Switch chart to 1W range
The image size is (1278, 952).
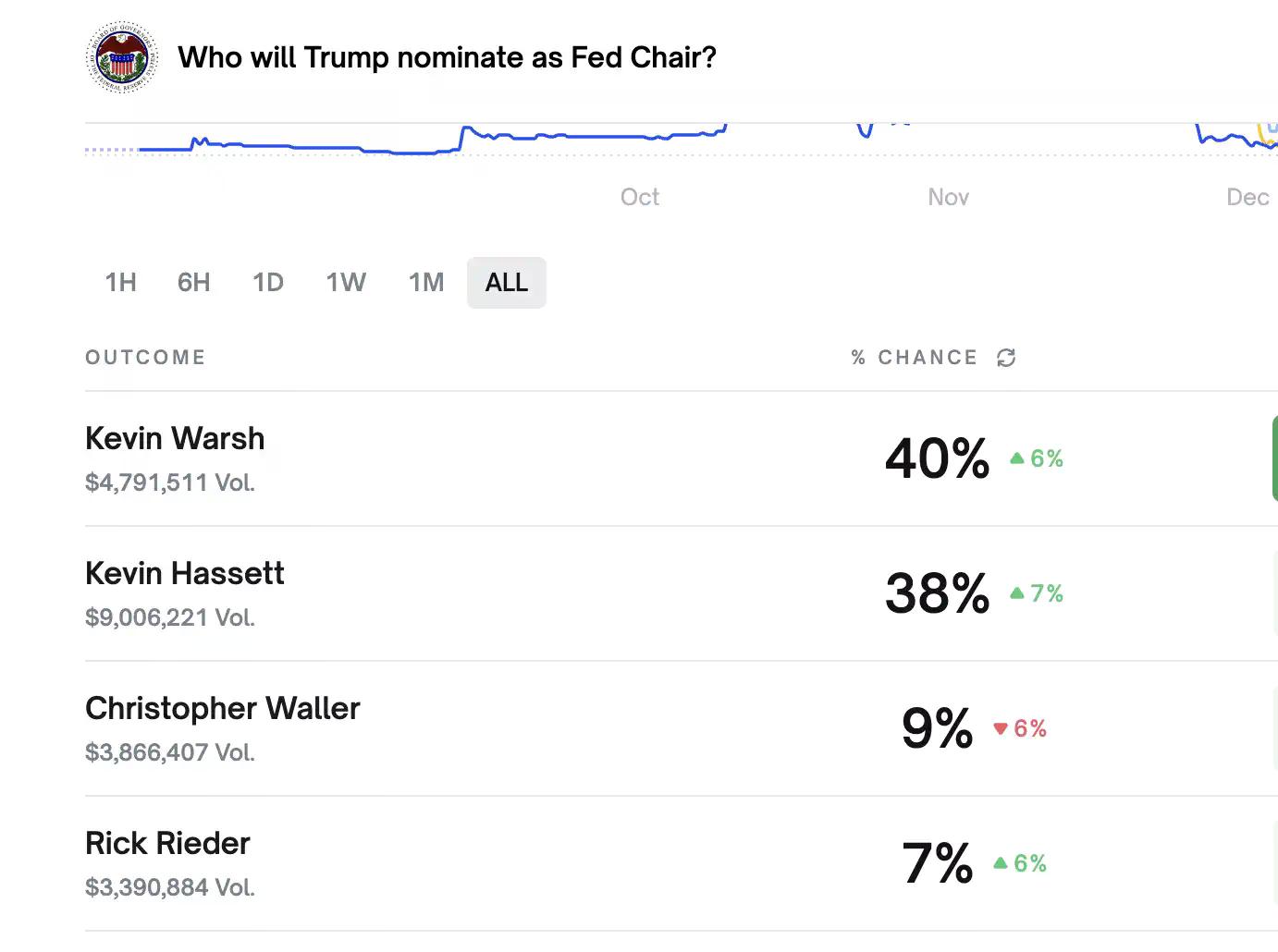[x=346, y=283]
